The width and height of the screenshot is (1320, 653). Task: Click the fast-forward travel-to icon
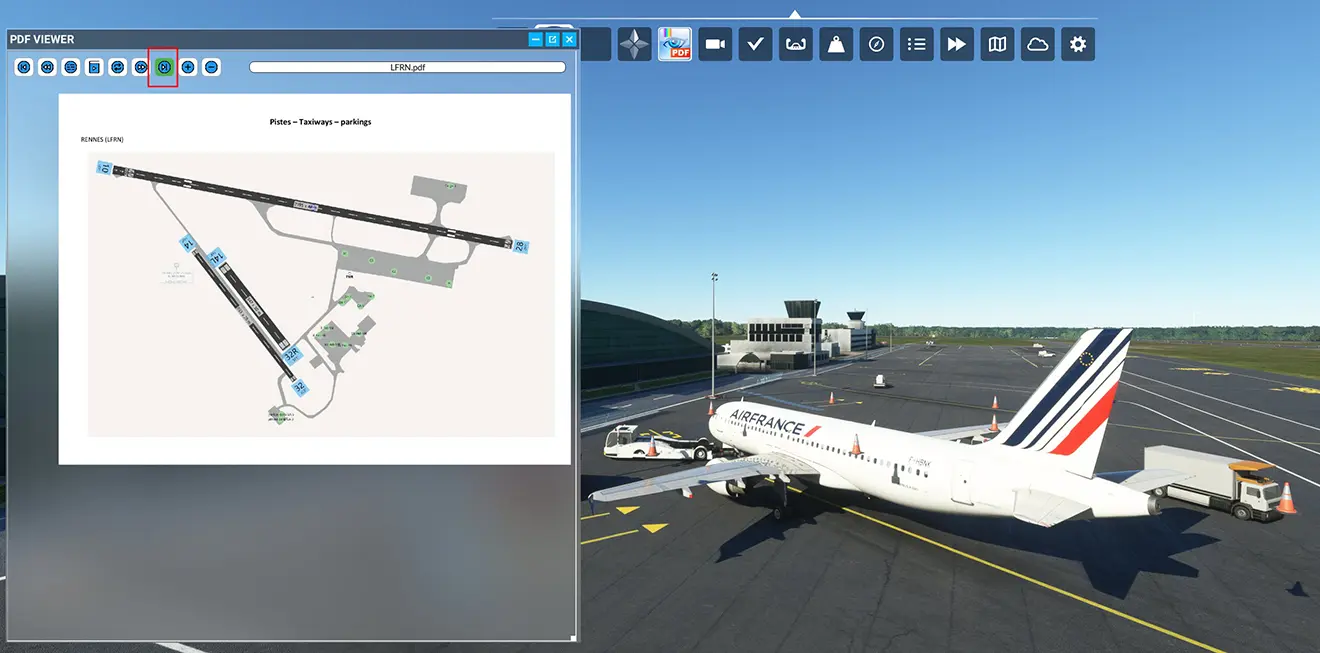(957, 44)
